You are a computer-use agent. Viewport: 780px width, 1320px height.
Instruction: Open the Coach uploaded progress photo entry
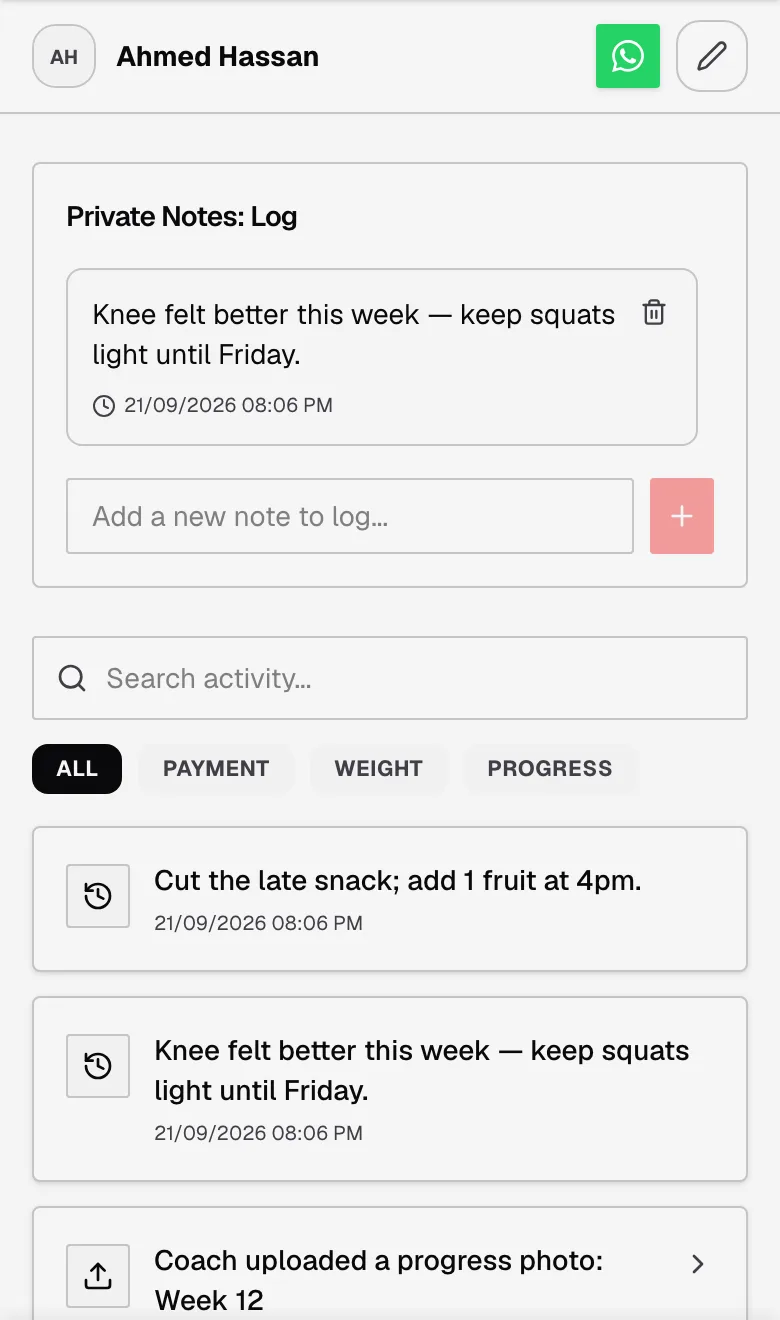click(x=390, y=1264)
